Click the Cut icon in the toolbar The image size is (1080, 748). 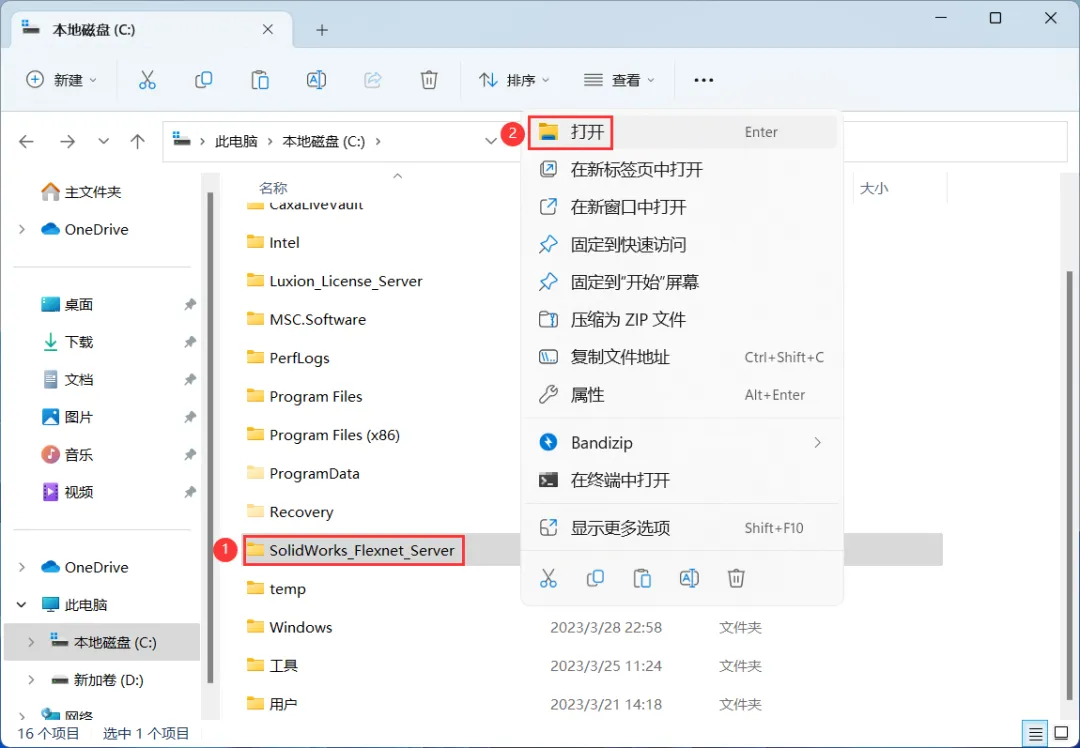pyautogui.click(x=147, y=80)
